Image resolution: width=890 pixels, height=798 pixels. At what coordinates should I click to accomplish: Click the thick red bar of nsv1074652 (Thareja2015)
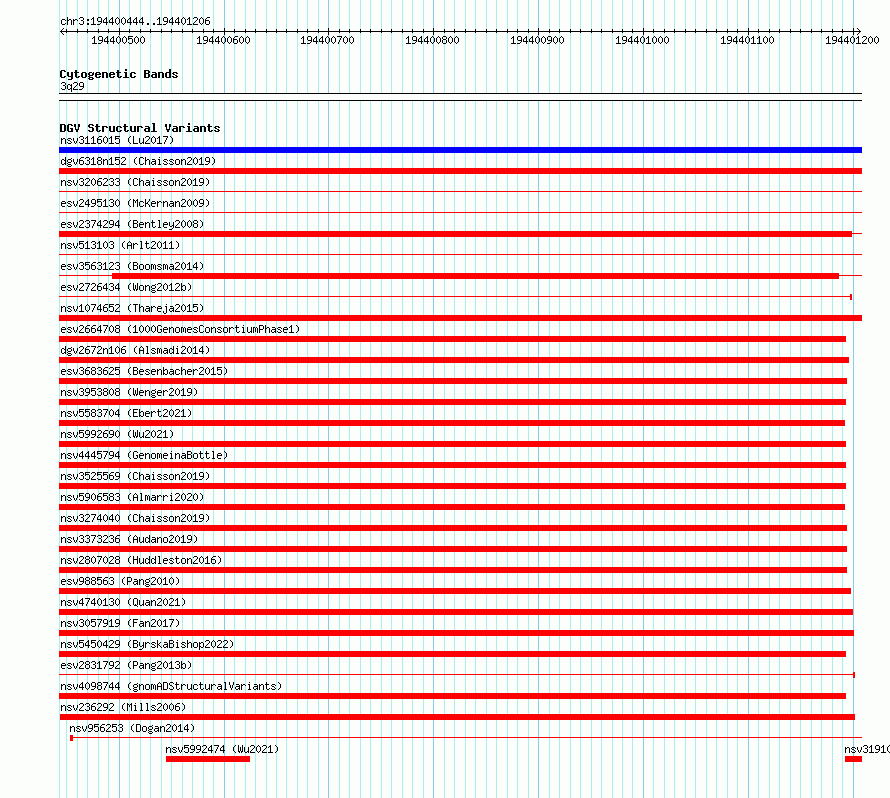point(460,318)
